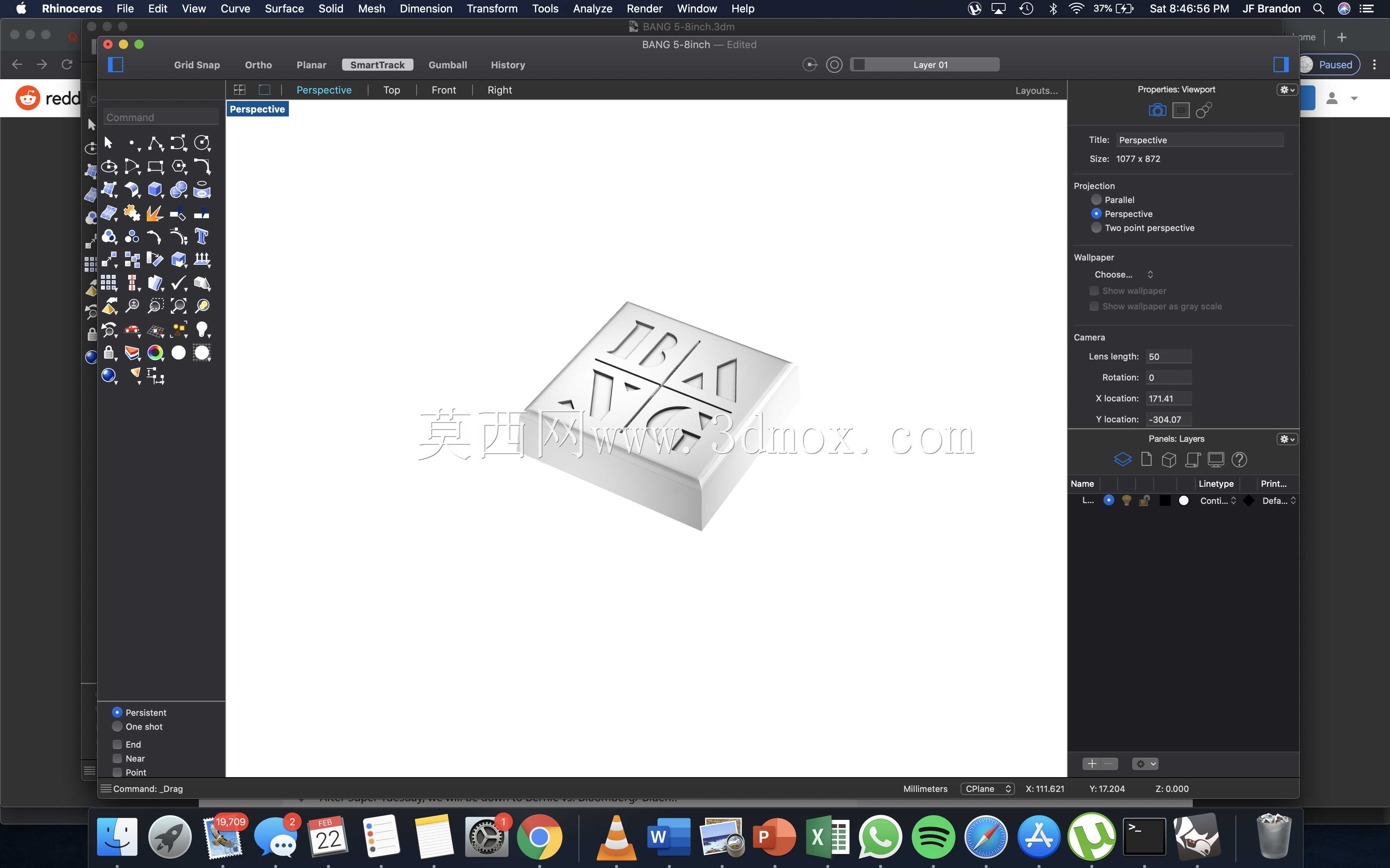
Task: Enable the End object snap checkbox
Action: 117,745
